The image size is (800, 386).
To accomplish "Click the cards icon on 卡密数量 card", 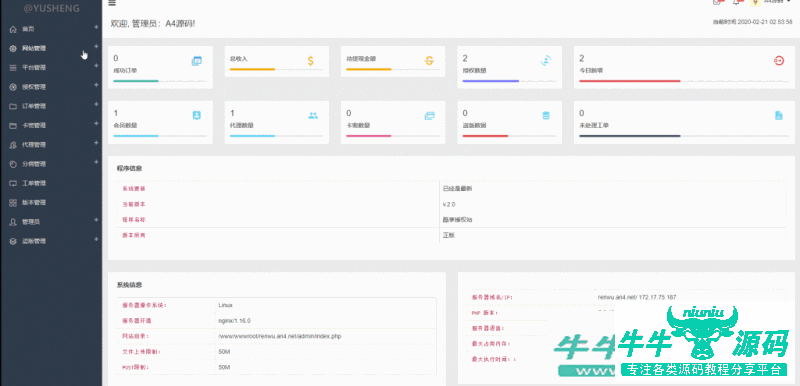I will [x=430, y=116].
